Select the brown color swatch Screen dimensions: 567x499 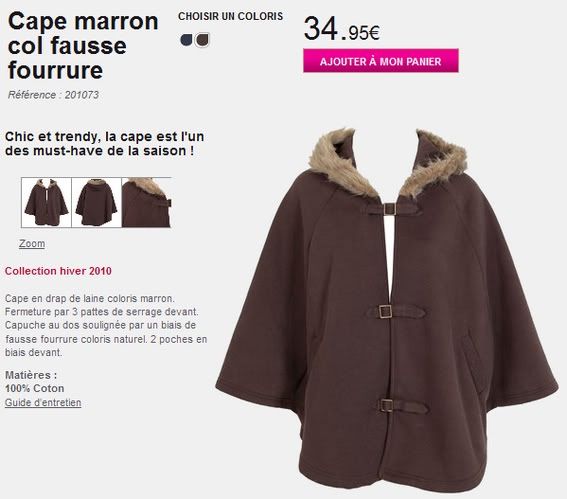202,39
